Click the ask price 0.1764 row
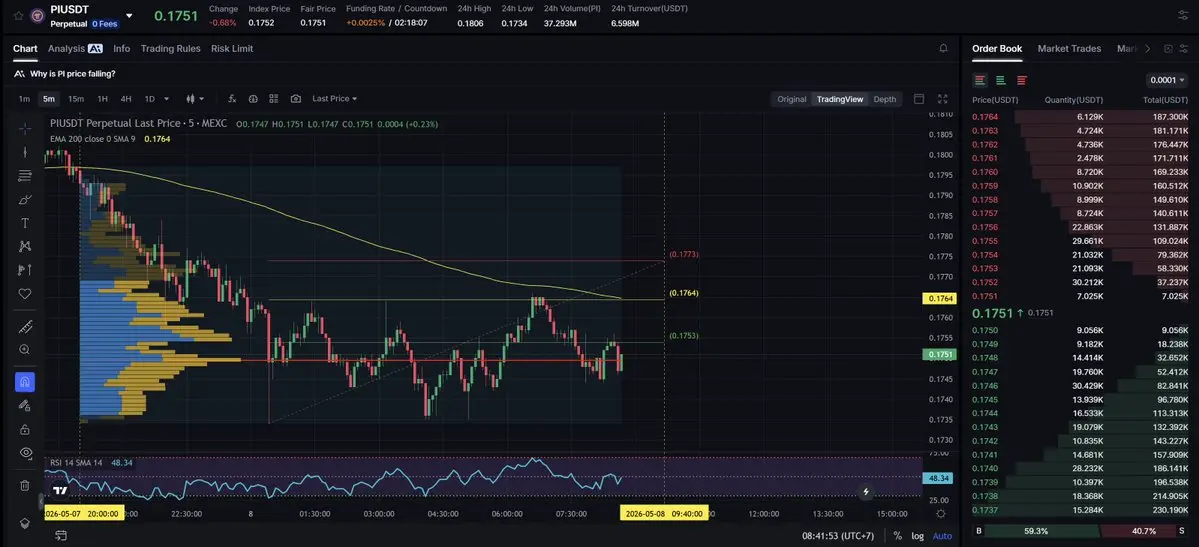This screenshot has width=1199, height=547. point(1080,117)
